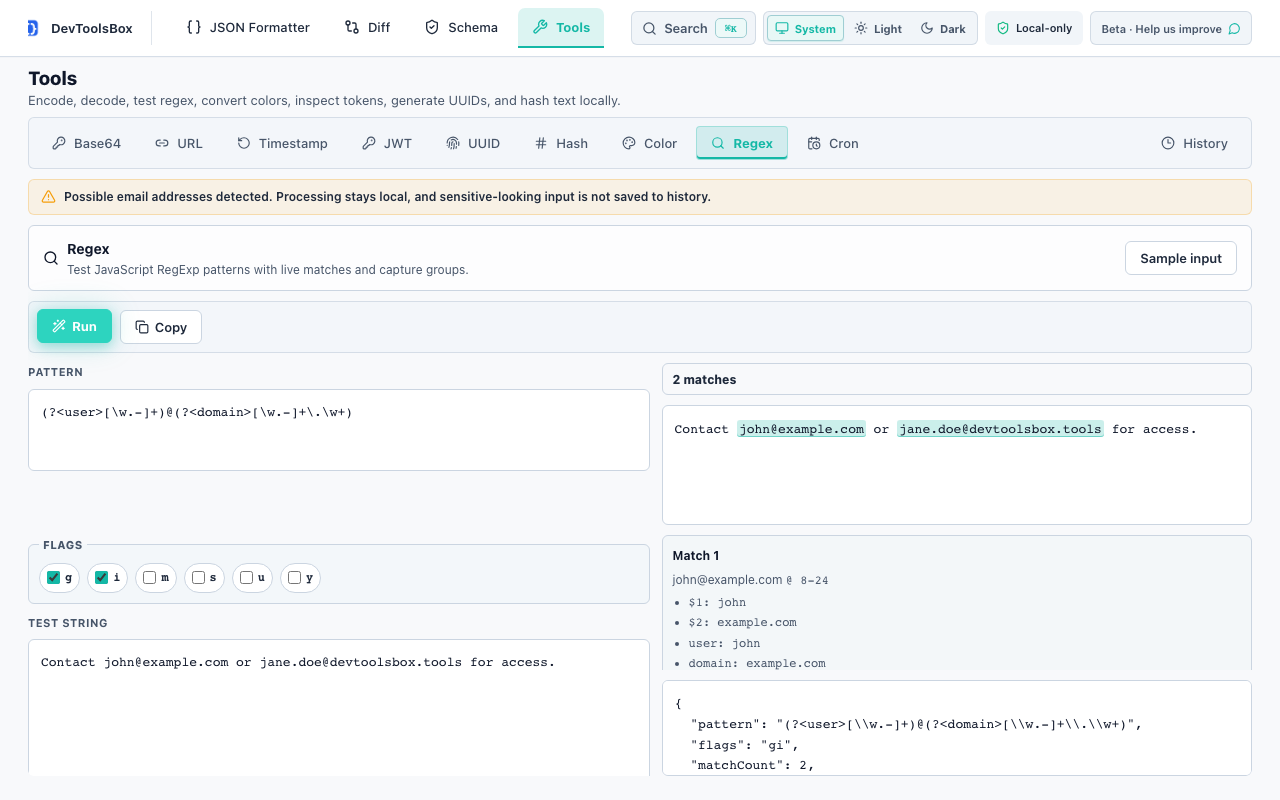Image resolution: width=1280 pixels, height=800 pixels.
Task: Click the 'Match 1' heading
Action: pyautogui.click(x=696, y=555)
